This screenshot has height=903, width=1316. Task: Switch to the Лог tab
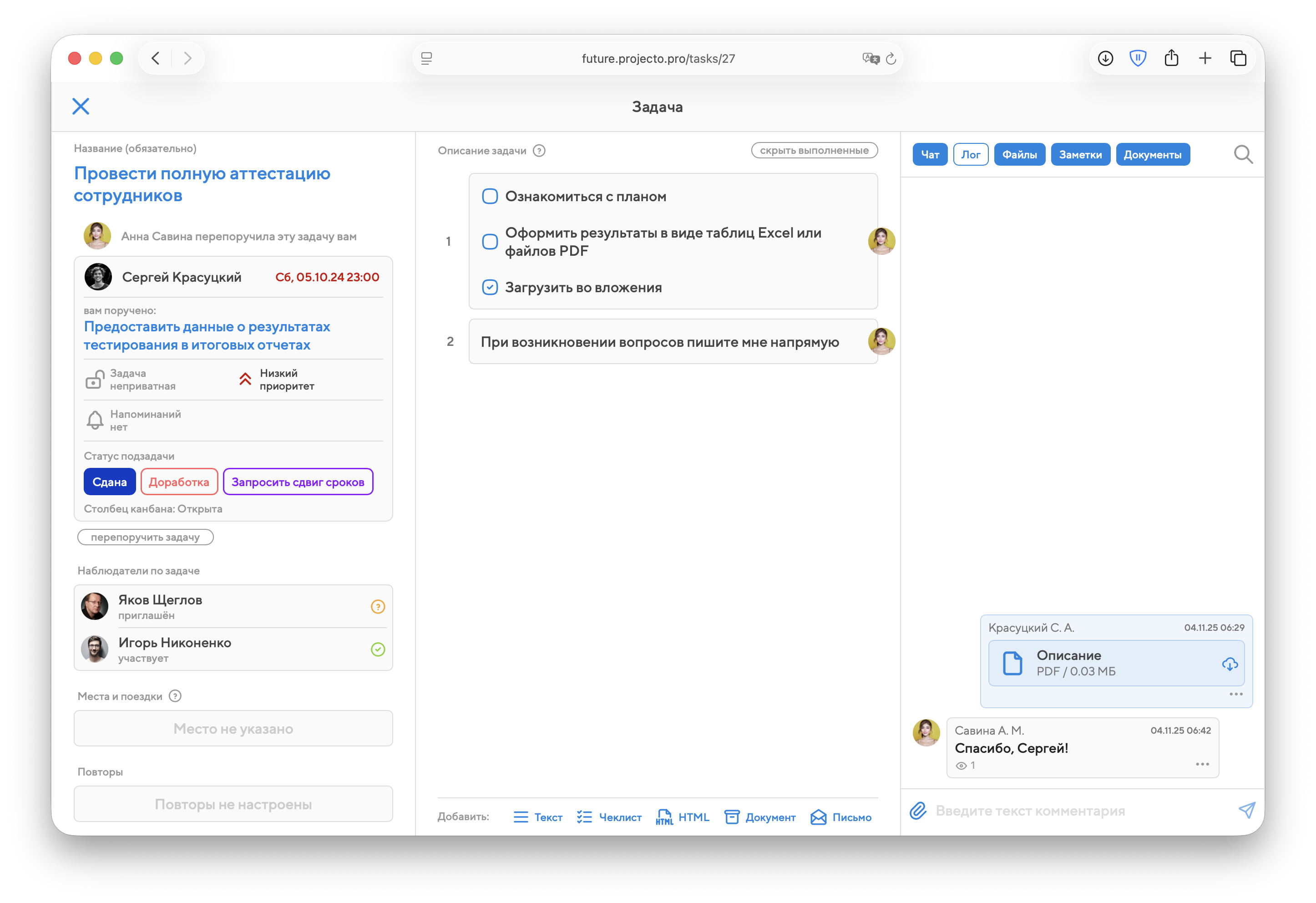(970, 155)
